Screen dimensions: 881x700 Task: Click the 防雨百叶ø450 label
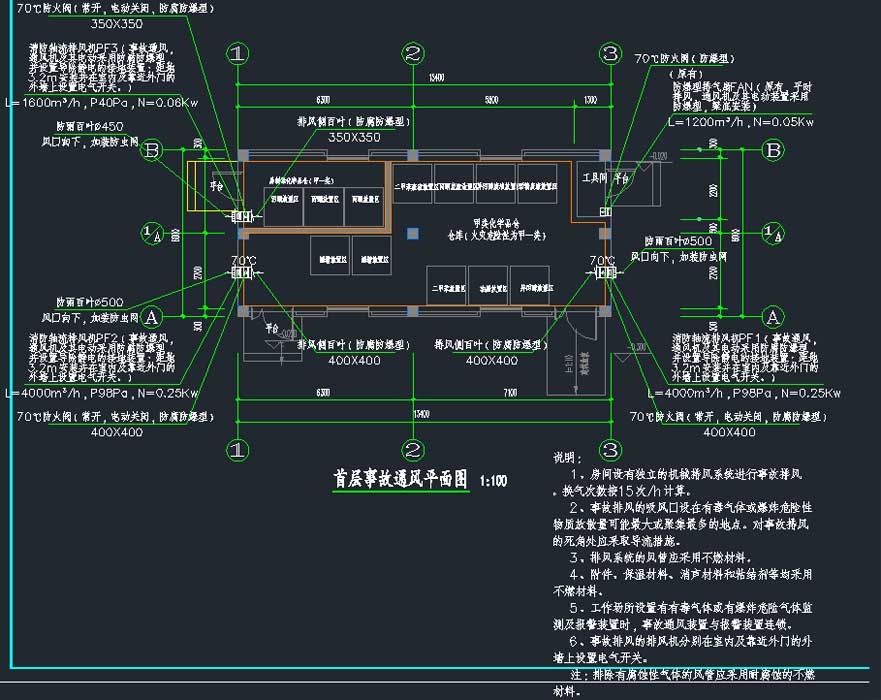(x=90, y=126)
